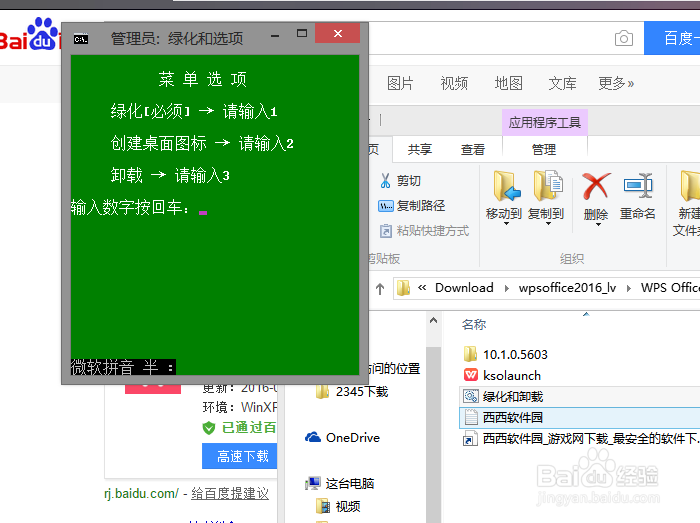Click the red Delete X icon
700x523 pixels.
click(x=596, y=186)
